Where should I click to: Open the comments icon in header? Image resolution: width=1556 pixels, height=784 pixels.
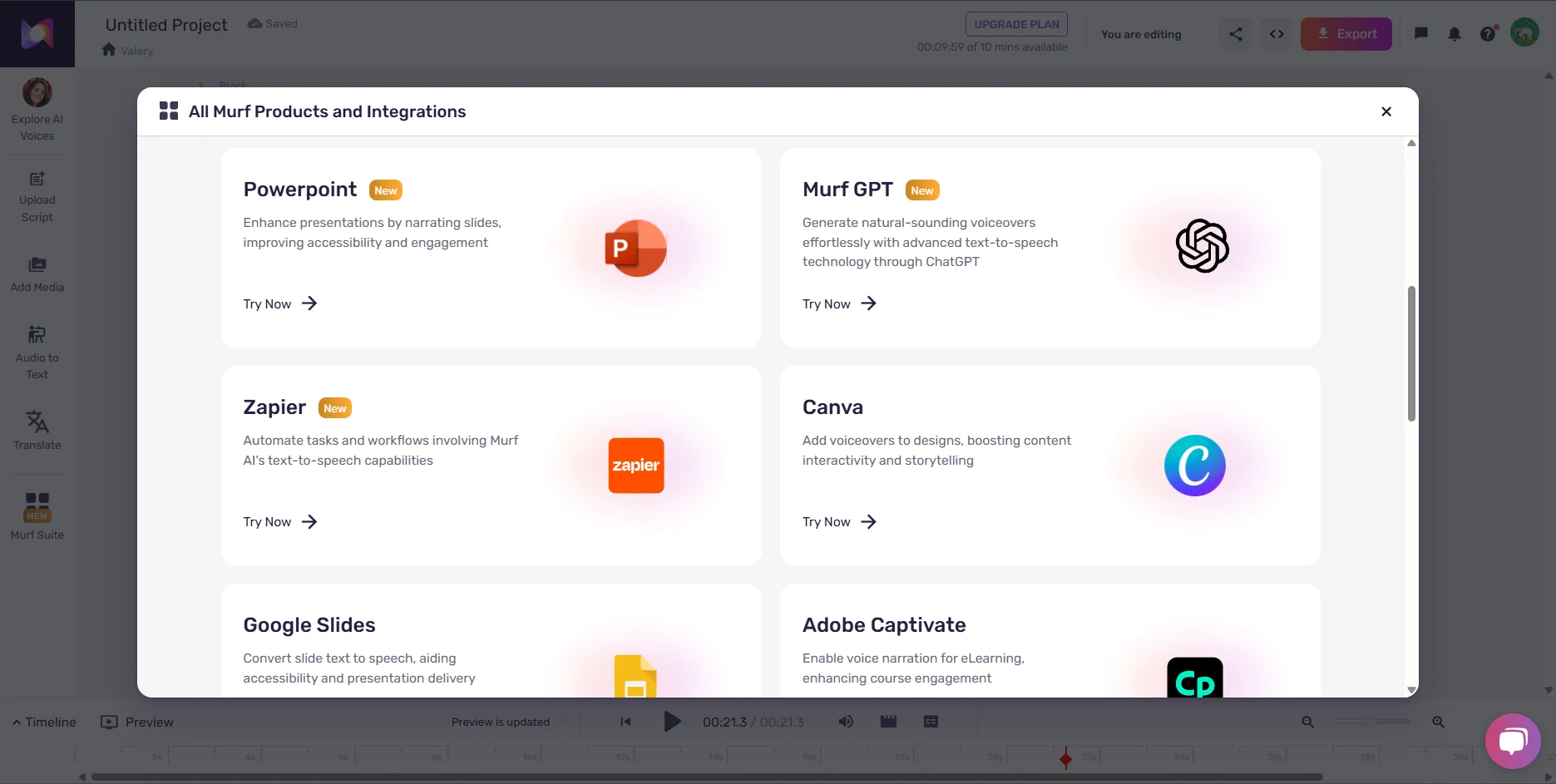(x=1421, y=34)
